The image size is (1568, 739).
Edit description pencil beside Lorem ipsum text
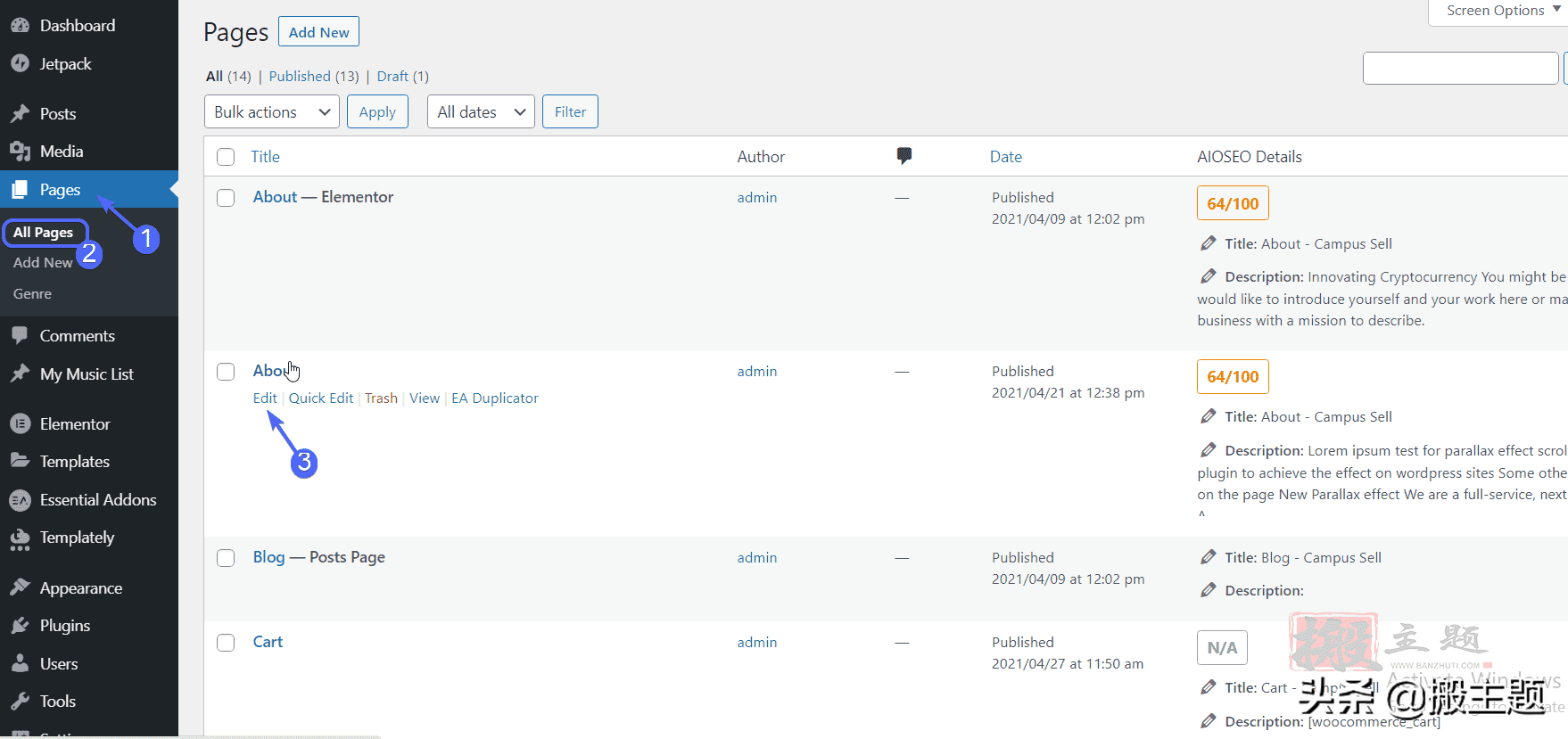pos(1209,450)
